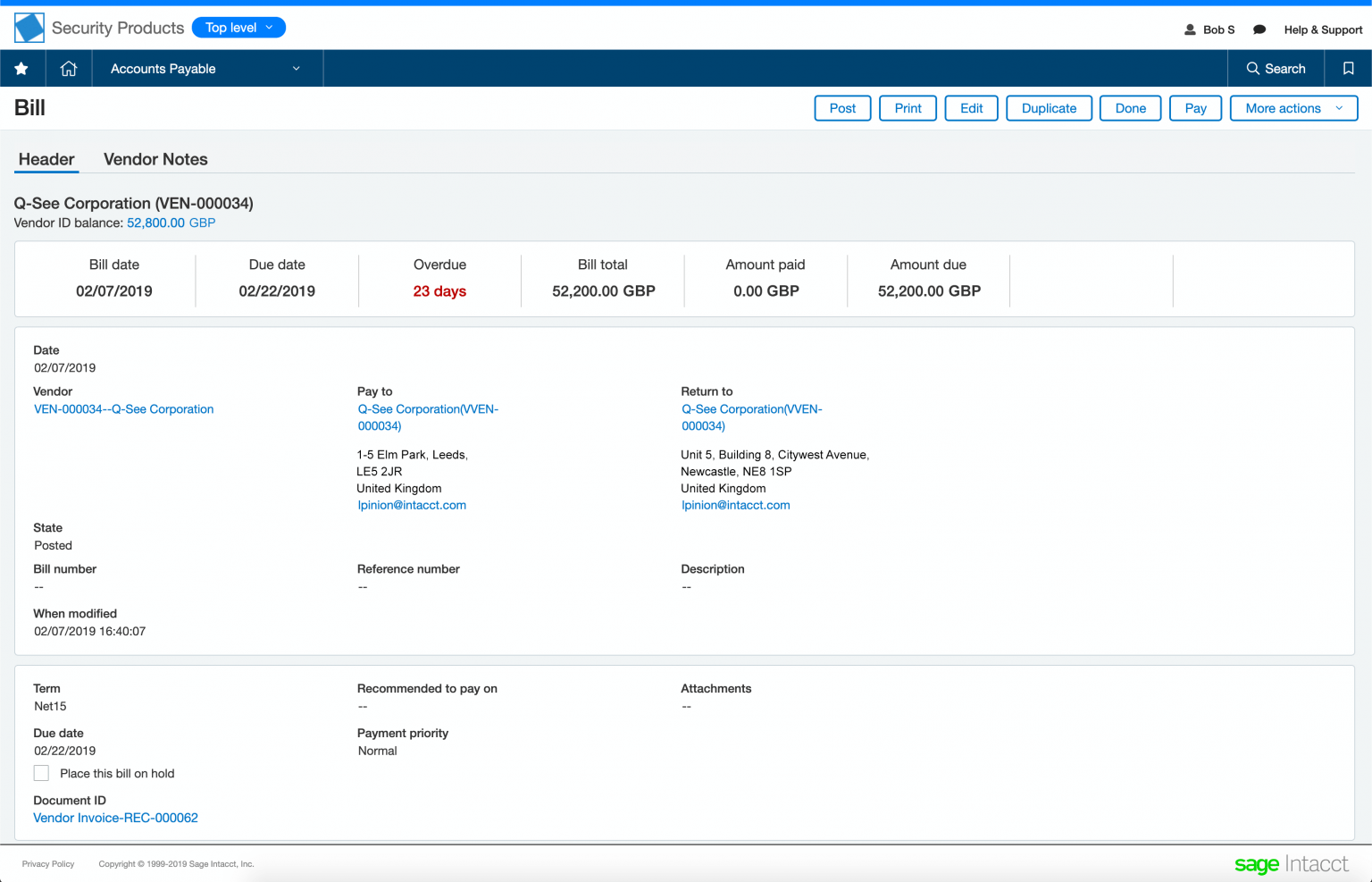Click the State value Posted
1372x882 pixels.
[x=54, y=545]
